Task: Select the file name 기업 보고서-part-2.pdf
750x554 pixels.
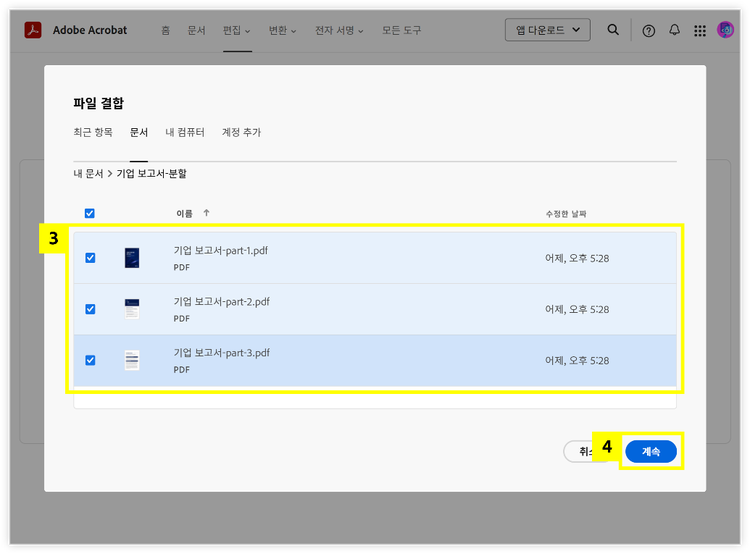Action: (x=221, y=302)
